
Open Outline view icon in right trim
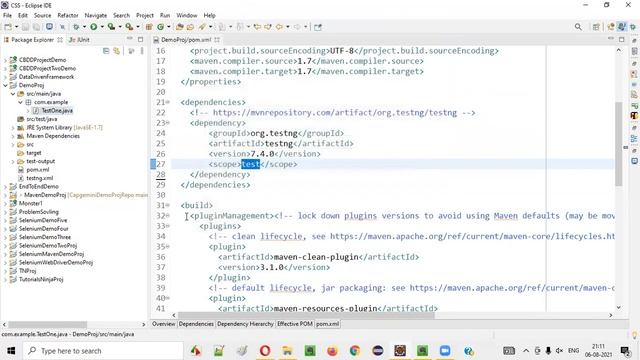(634, 139)
